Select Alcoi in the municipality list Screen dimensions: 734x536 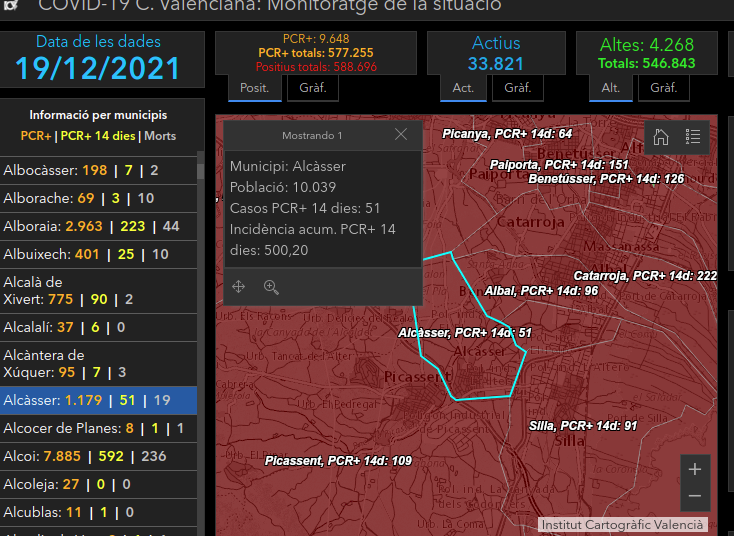tap(85, 456)
